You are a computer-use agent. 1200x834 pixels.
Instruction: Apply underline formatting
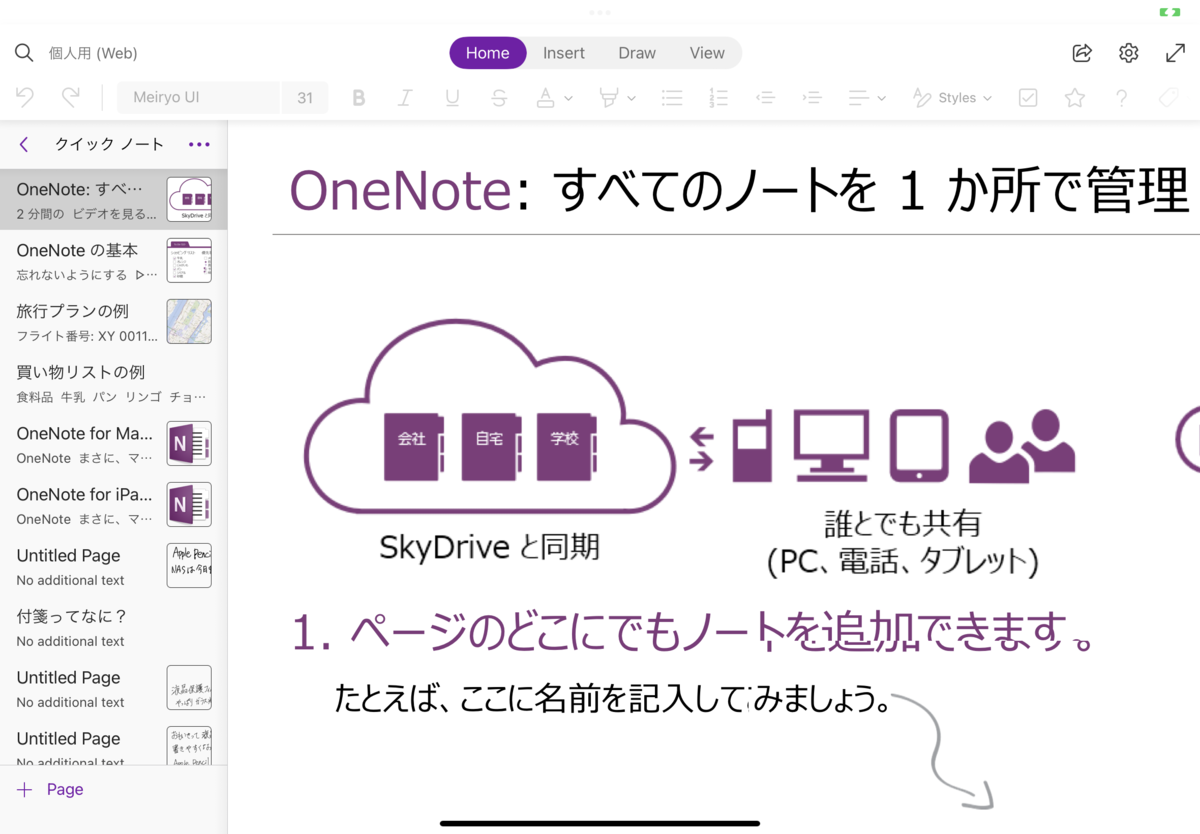pos(452,97)
